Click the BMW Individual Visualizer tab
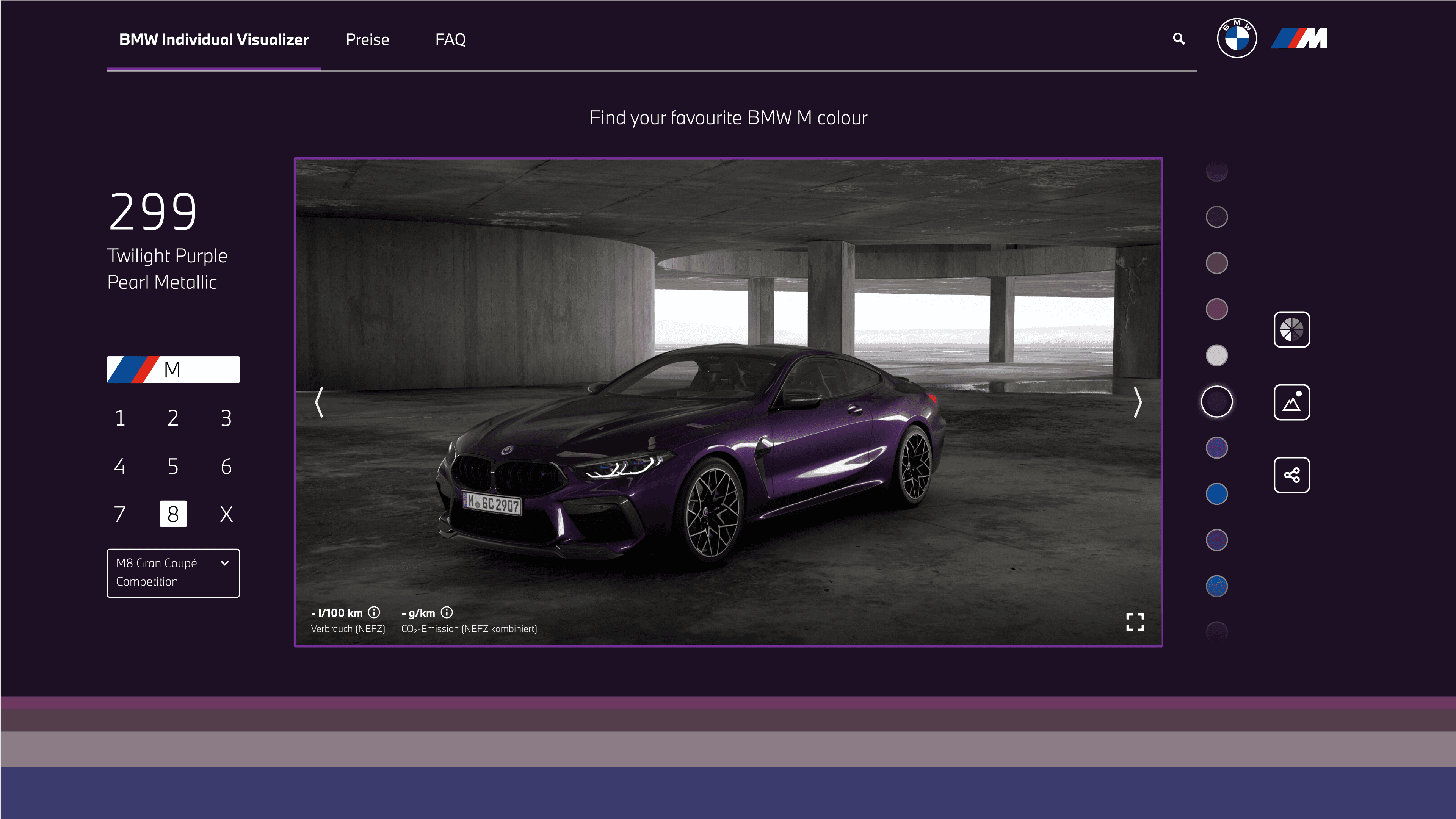 214,39
